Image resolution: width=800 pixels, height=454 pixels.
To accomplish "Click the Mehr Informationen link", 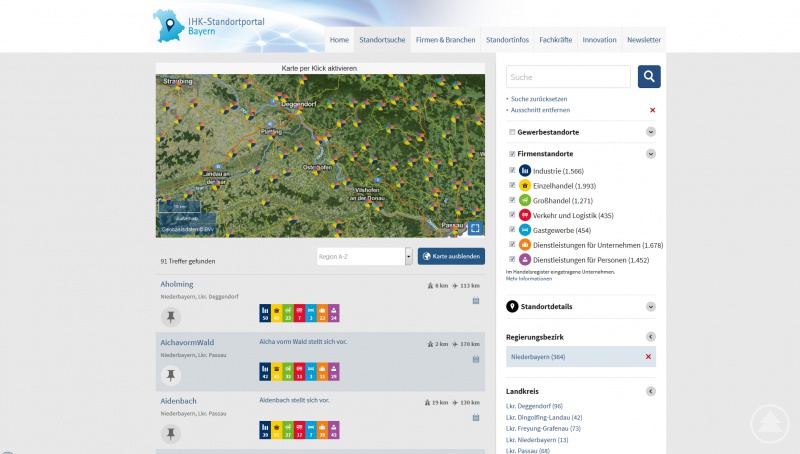I will coord(529,279).
